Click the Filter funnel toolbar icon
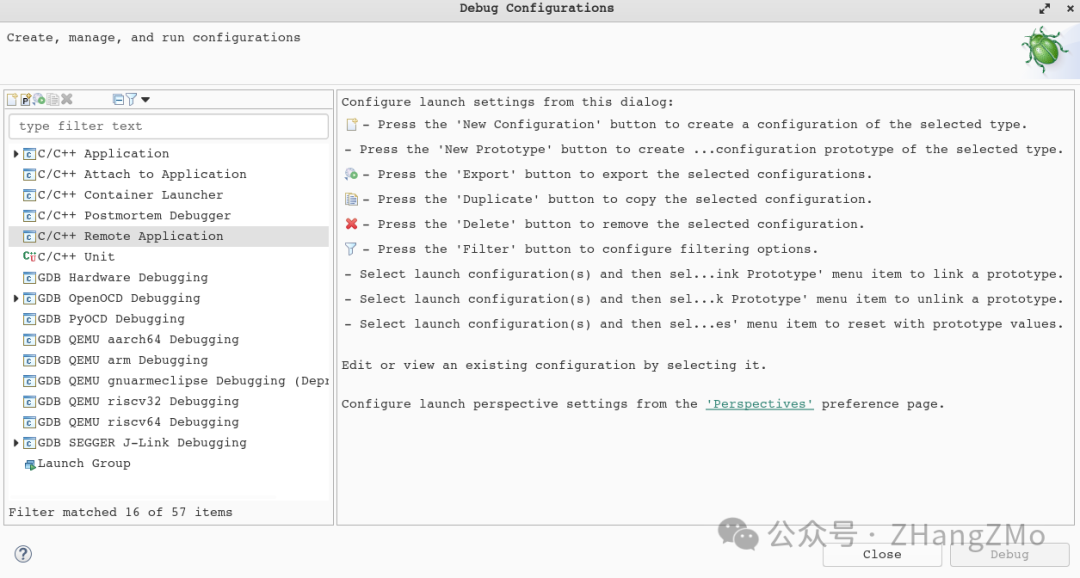The height and width of the screenshot is (578, 1080). pyautogui.click(x=131, y=100)
